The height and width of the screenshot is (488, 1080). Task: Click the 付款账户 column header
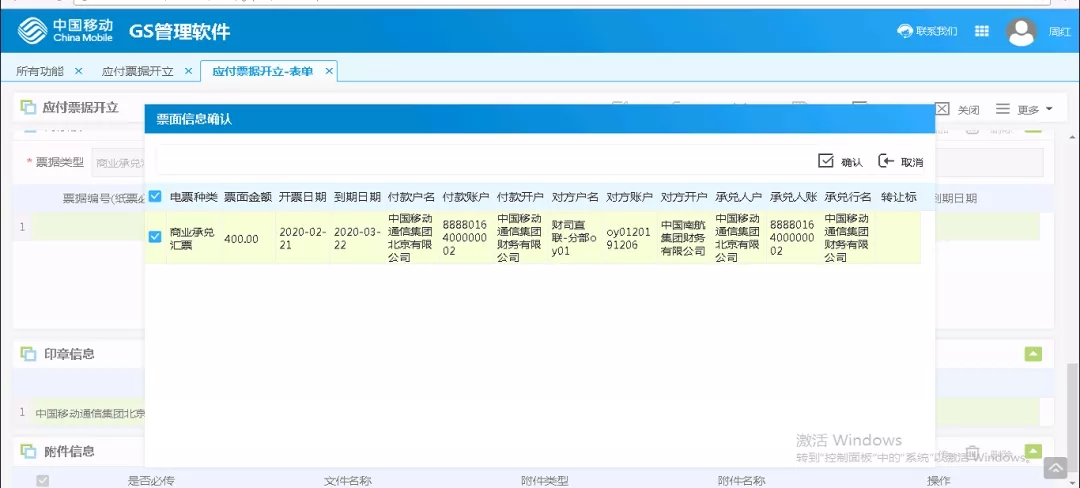click(466, 197)
